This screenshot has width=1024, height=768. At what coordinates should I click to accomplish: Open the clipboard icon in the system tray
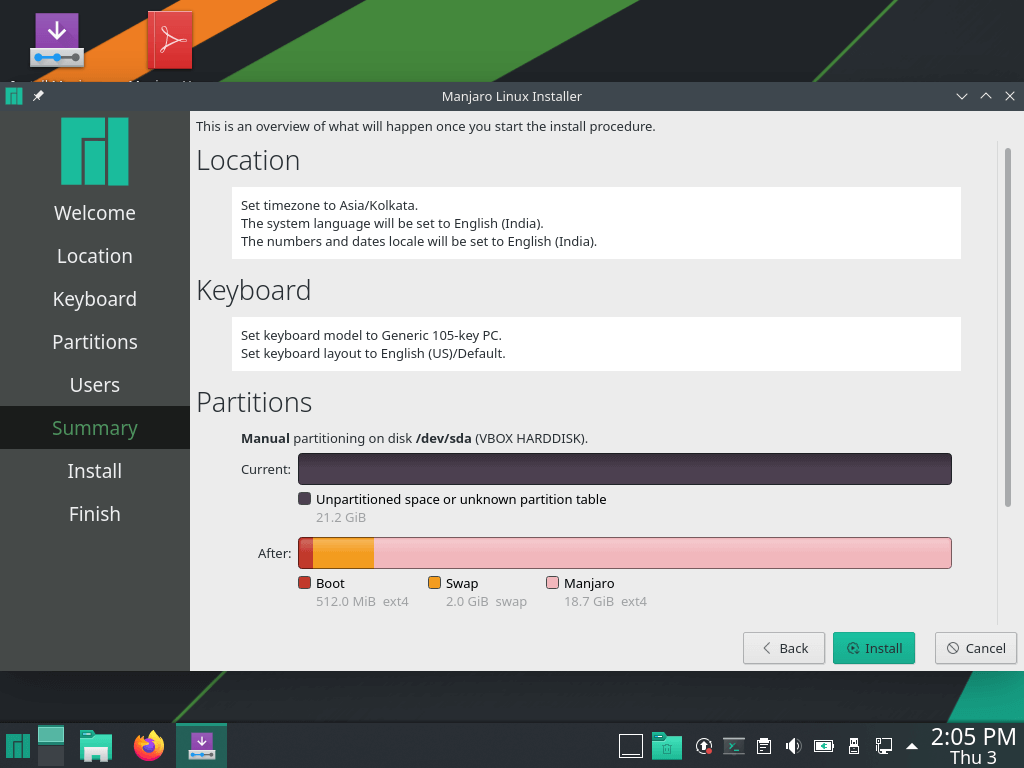(763, 746)
